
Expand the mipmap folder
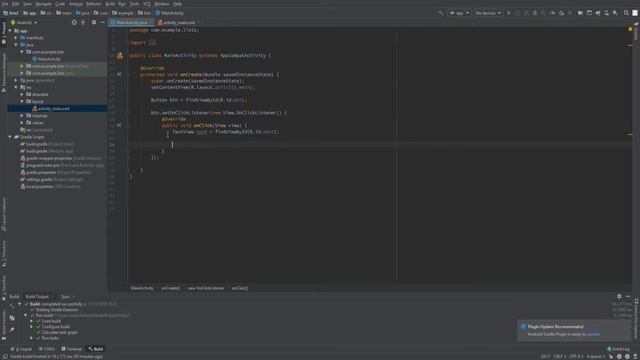click(x=22, y=116)
